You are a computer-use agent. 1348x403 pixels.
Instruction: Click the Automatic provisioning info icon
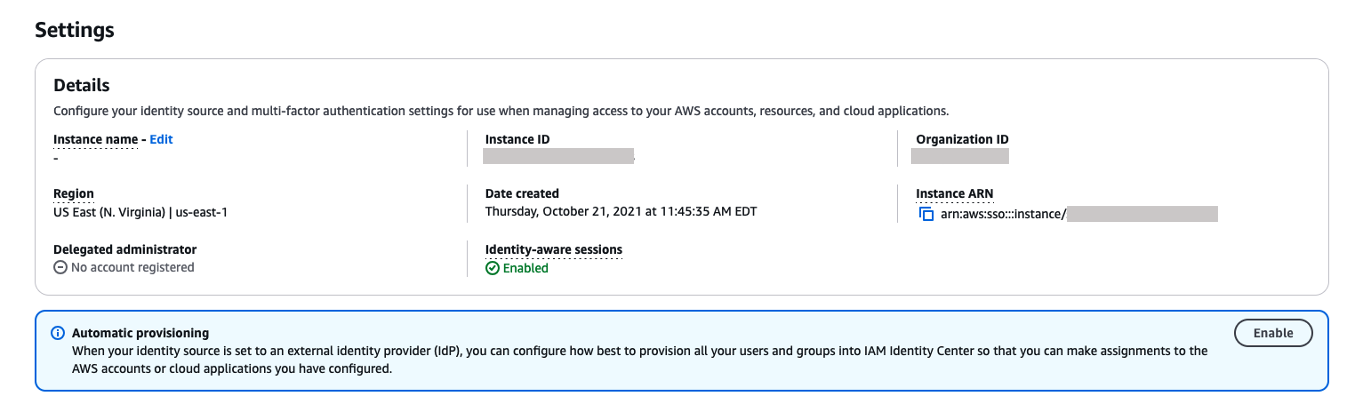click(58, 333)
